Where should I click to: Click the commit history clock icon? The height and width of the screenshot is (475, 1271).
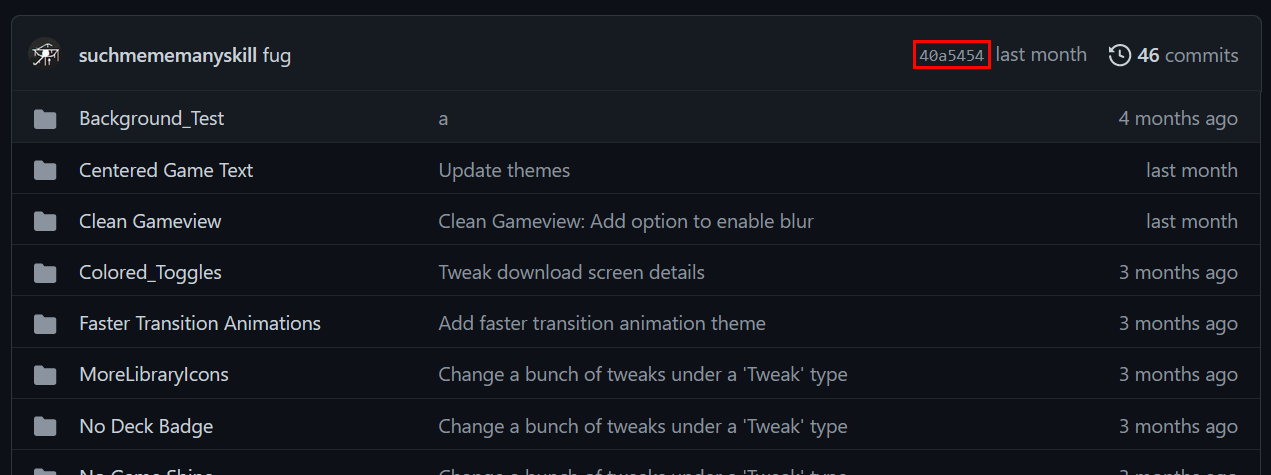click(1120, 55)
